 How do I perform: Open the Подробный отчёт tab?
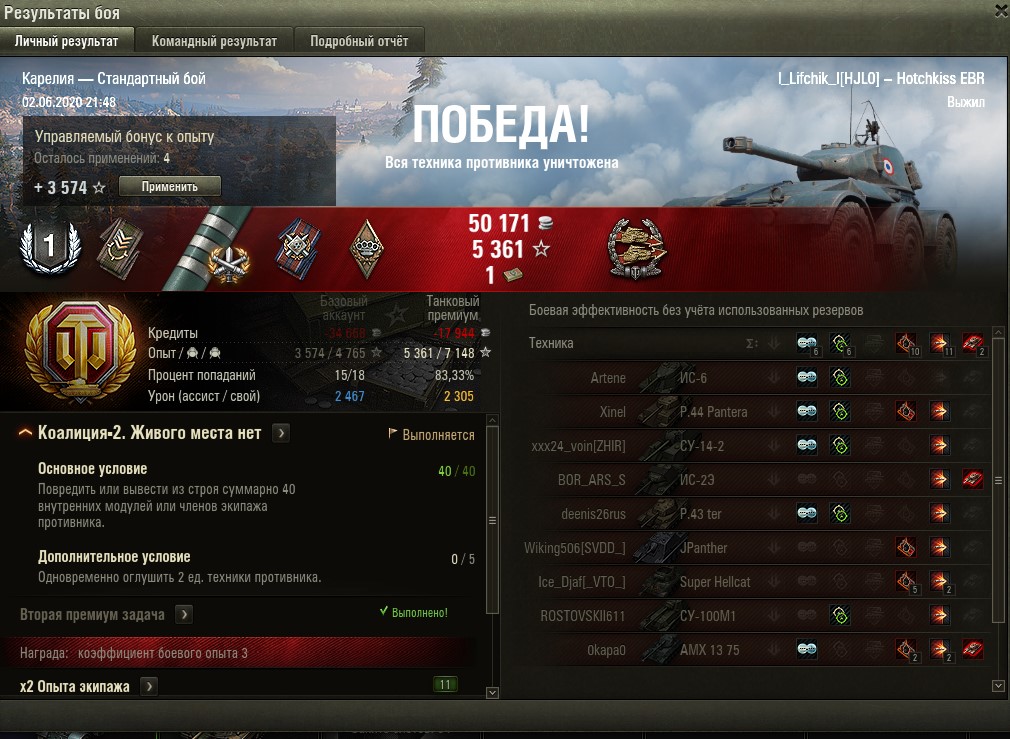pyautogui.click(x=359, y=41)
